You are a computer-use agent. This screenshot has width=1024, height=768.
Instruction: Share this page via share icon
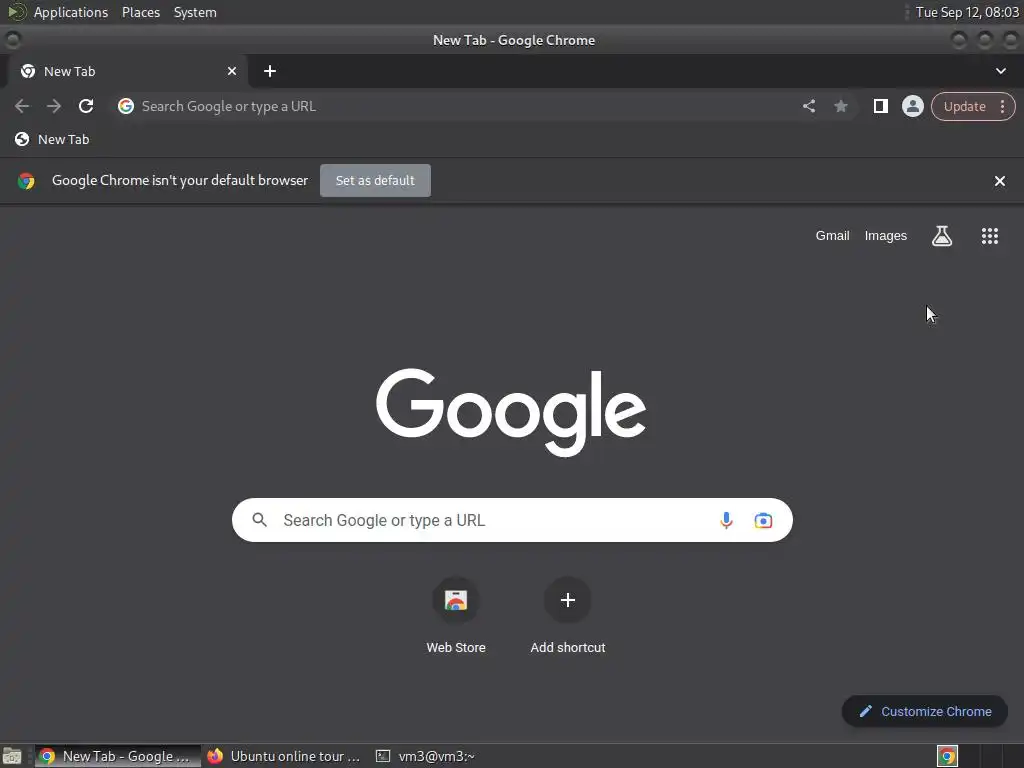click(x=808, y=106)
